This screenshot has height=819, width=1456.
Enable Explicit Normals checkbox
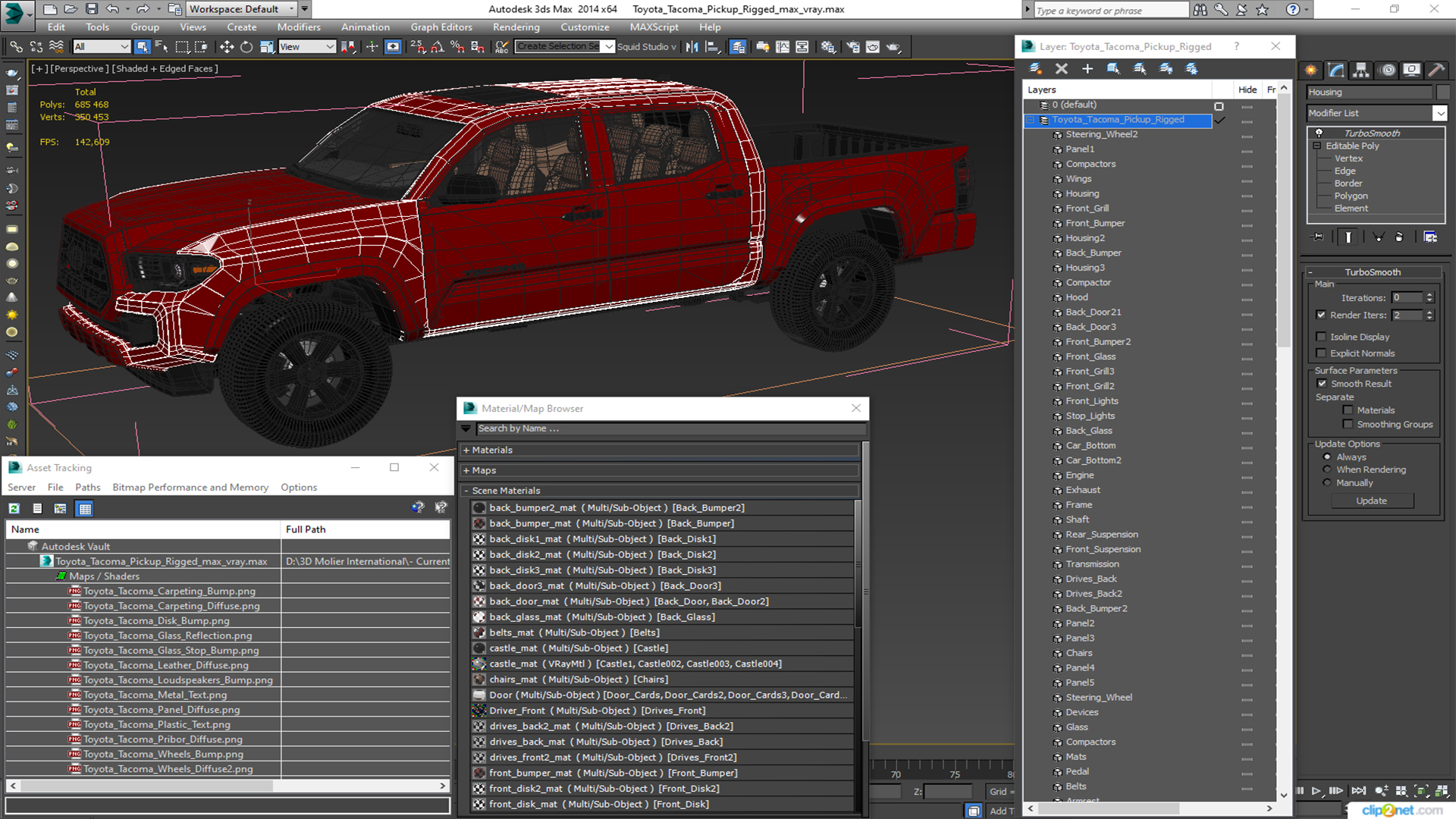[x=1322, y=353]
